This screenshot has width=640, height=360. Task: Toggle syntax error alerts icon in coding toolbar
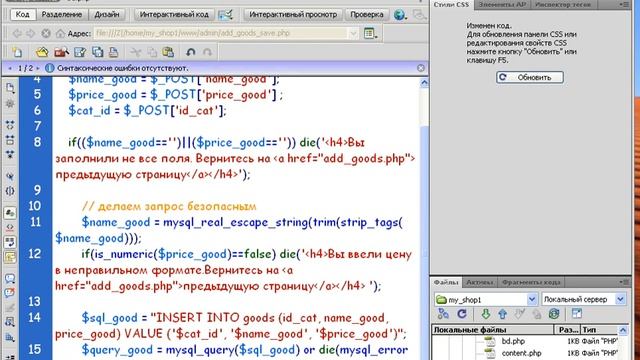point(10,257)
